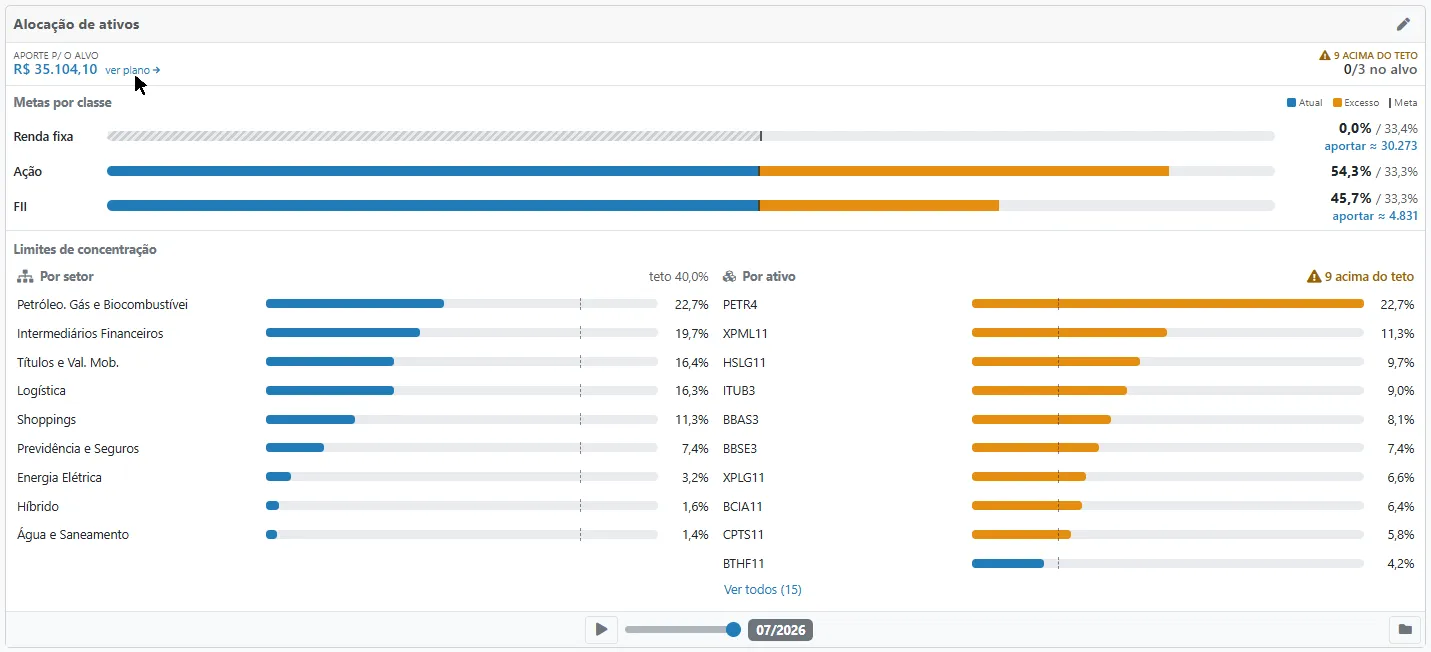Click the warning triangle next to 9 ACIMA DO TETO
This screenshot has height=652, width=1431.
click(x=1325, y=56)
